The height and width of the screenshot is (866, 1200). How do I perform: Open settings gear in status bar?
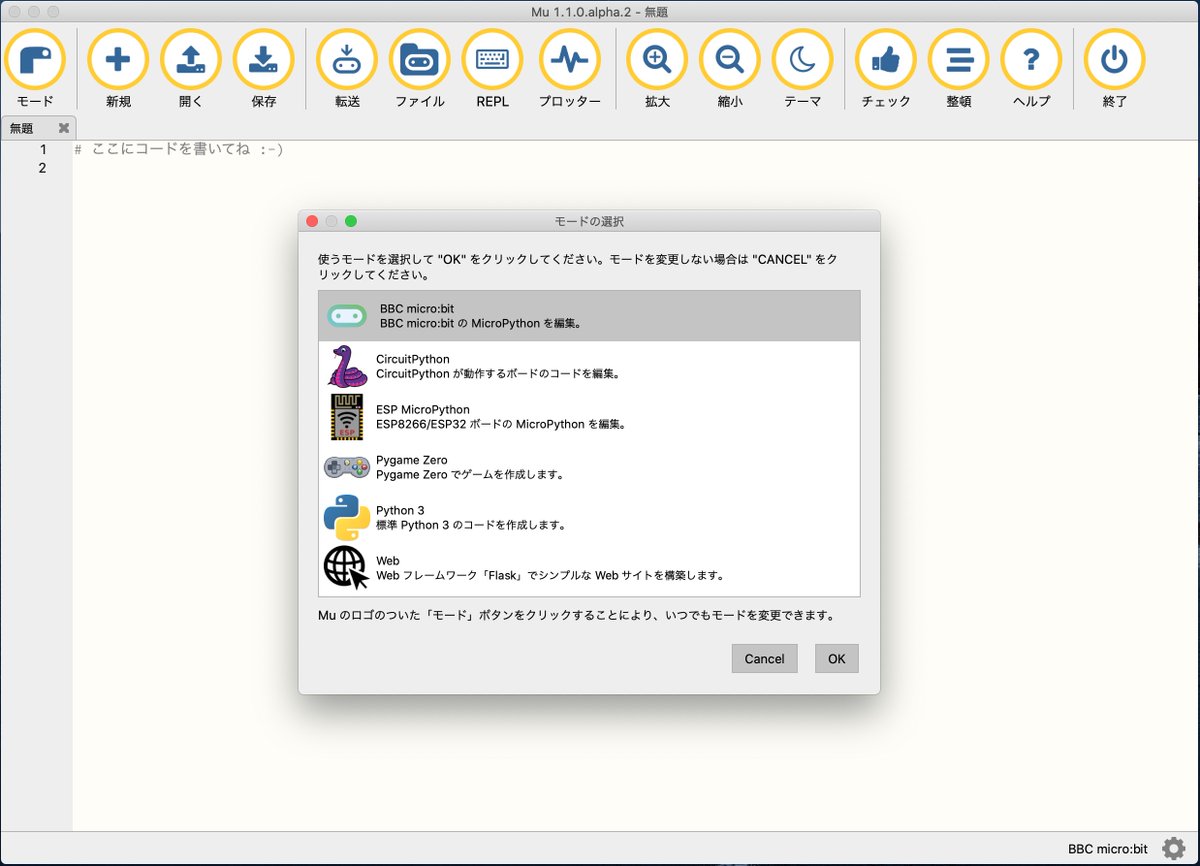coord(1173,849)
